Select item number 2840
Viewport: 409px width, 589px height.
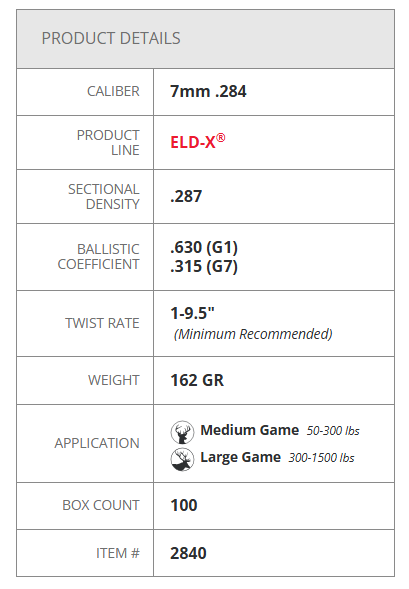[x=188, y=553]
